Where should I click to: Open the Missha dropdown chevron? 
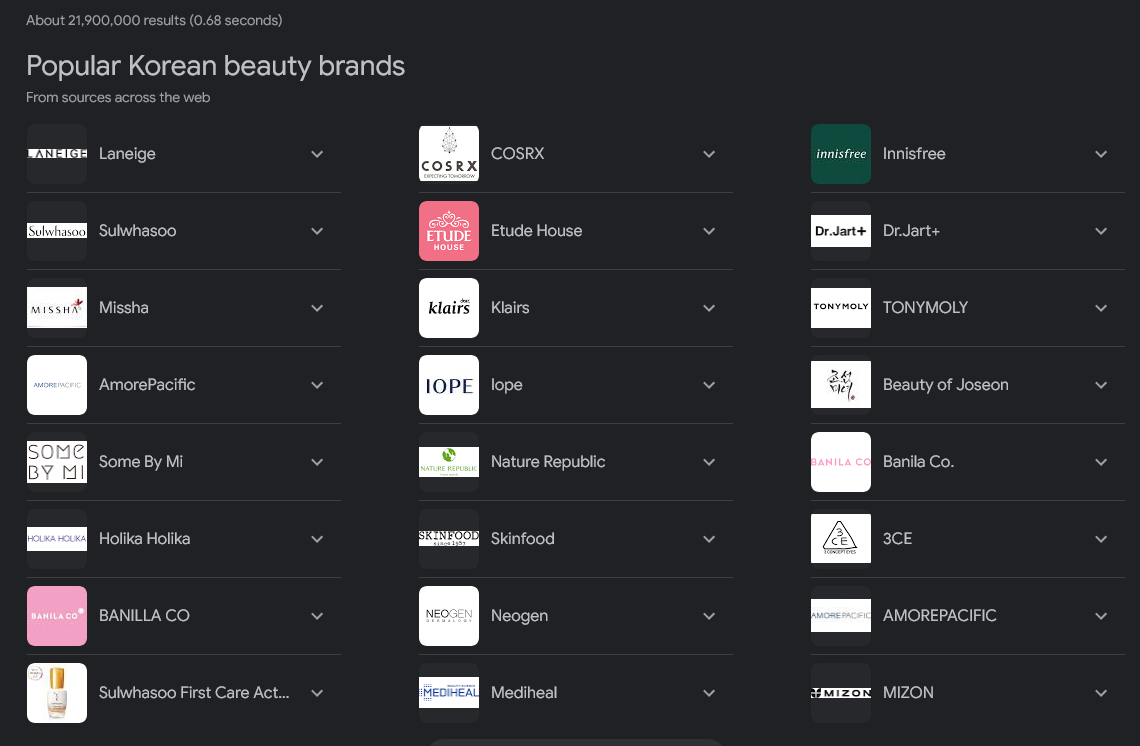pos(317,308)
